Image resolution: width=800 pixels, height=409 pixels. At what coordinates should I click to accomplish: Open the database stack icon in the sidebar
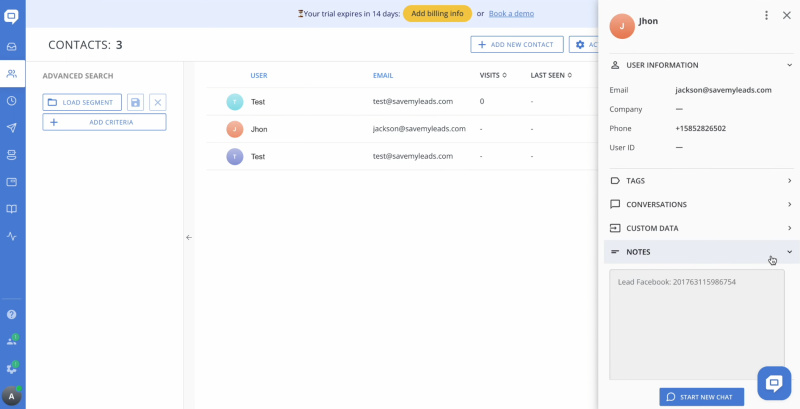11,155
